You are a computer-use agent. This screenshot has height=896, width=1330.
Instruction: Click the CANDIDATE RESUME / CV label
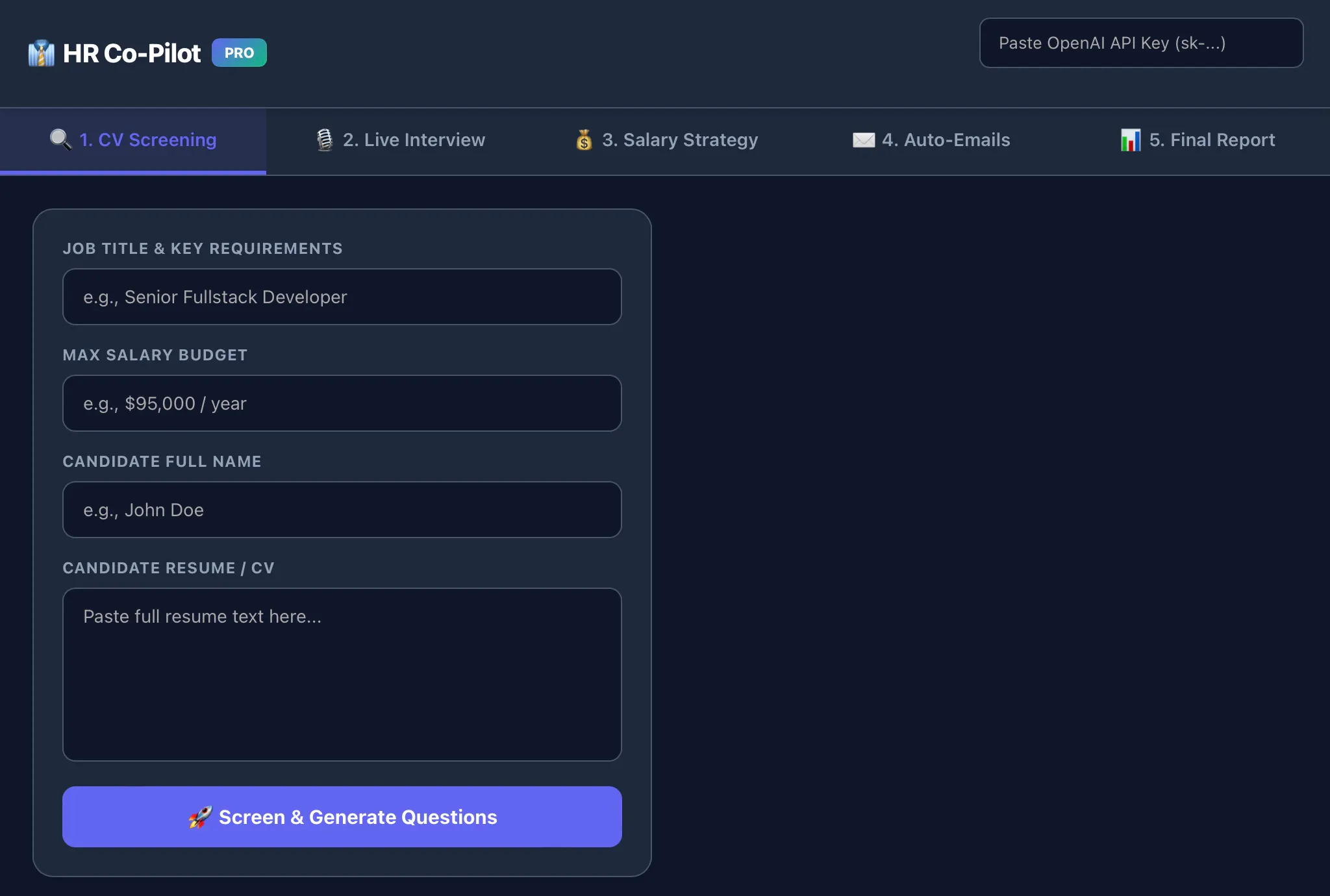pos(168,568)
